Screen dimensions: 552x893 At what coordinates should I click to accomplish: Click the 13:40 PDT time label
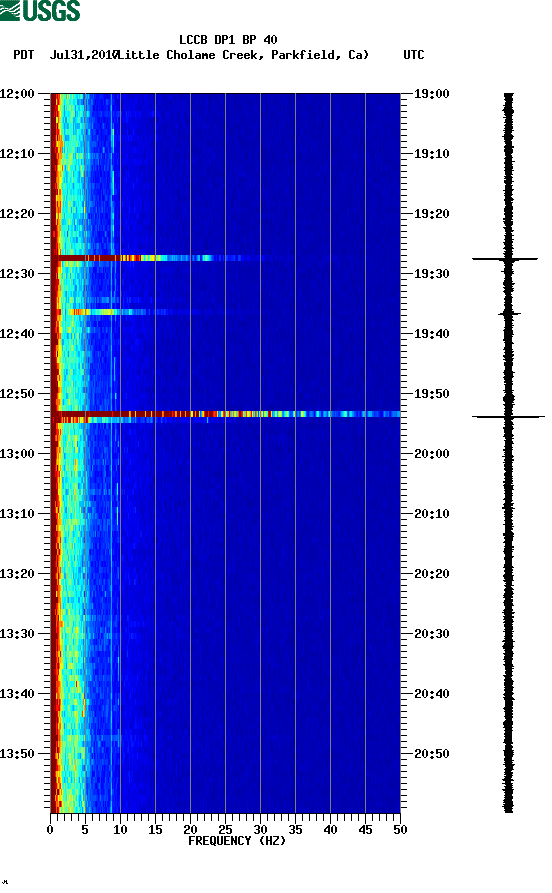[x=17, y=694]
